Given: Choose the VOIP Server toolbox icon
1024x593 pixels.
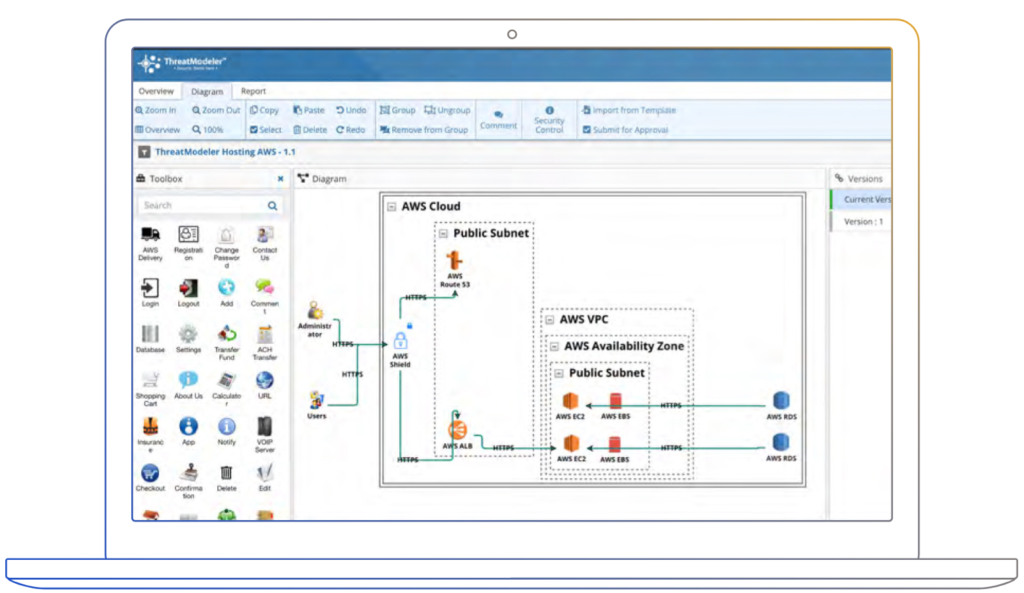Looking at the screenshot, I should (x=264, y=426).
